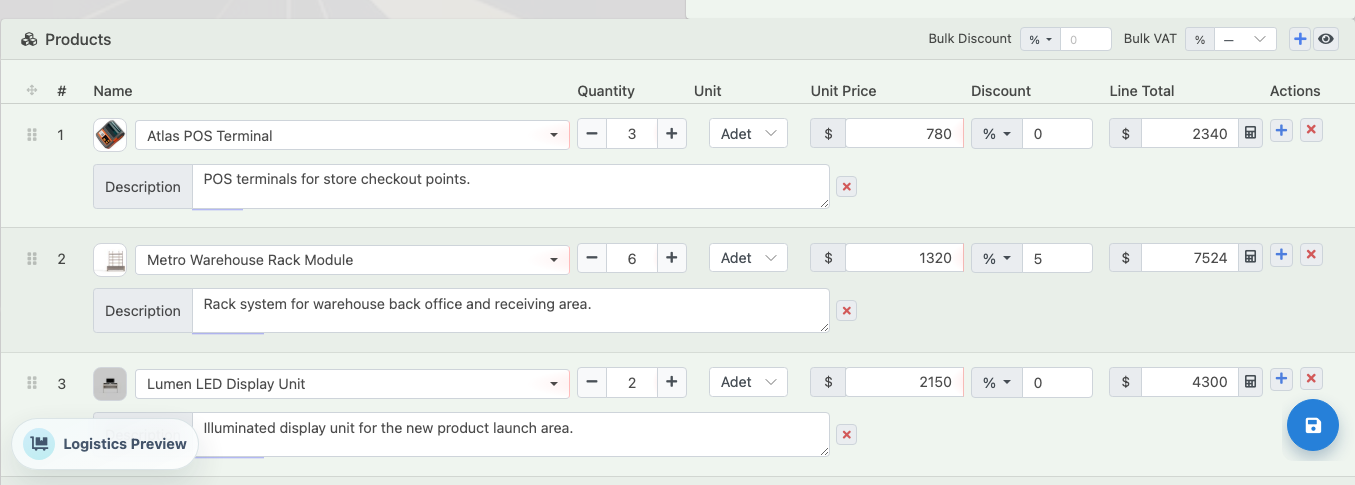Viewport: 1355px width, 485px height.
Task: Click quantity field showing 6
Action: click(x=632, y=258)
